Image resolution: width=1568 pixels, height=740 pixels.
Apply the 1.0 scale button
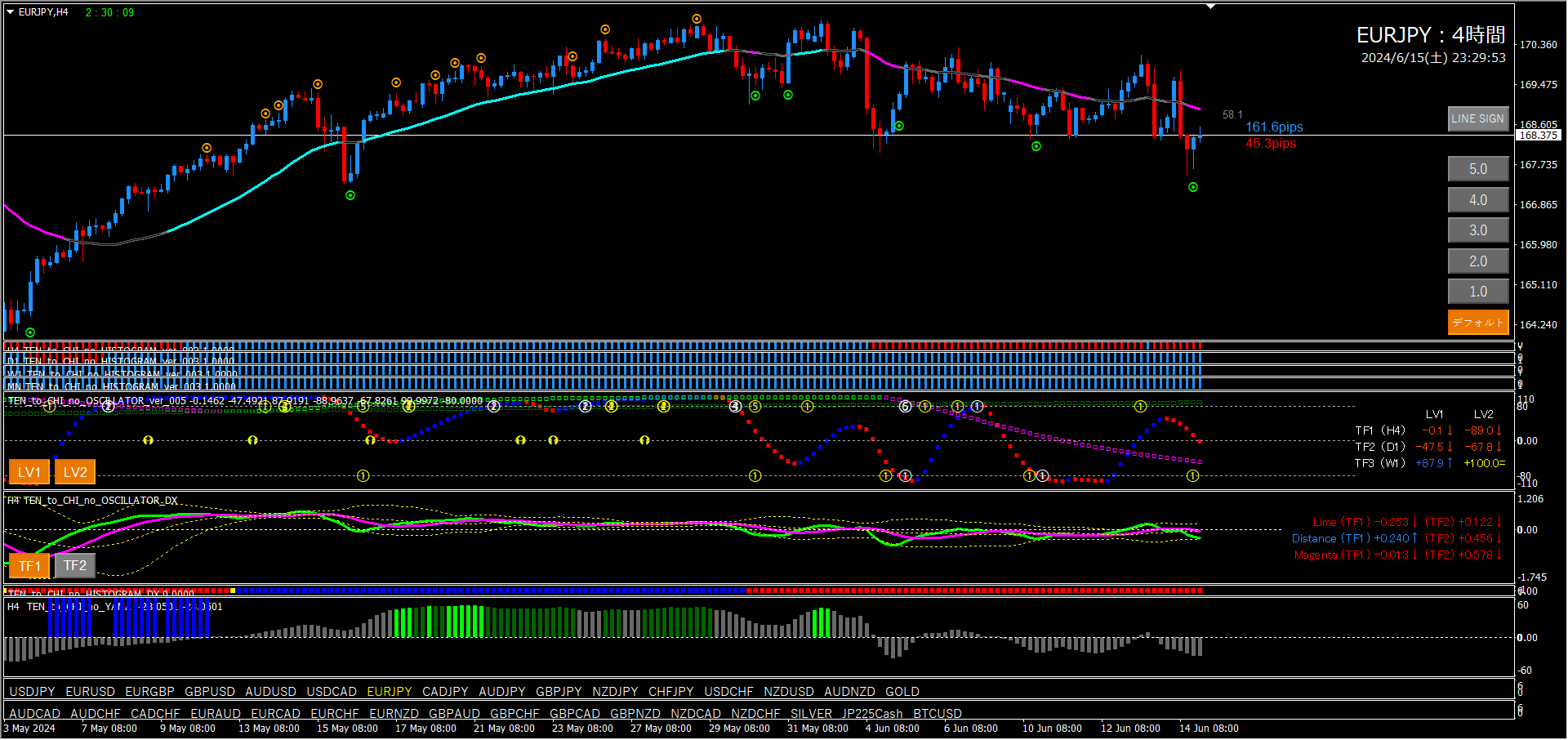1478,292
